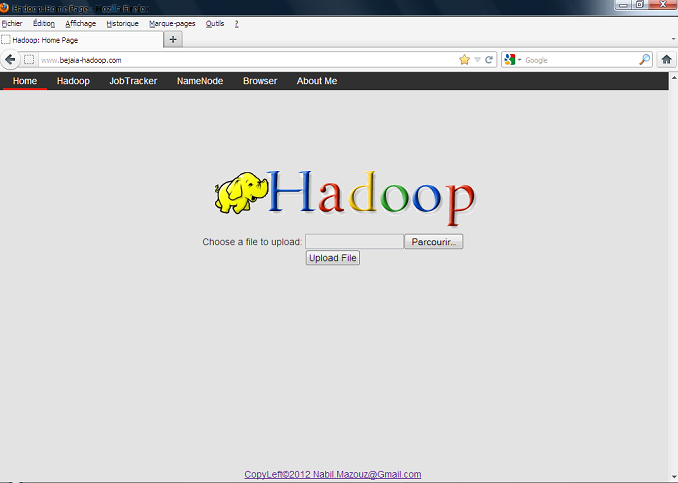The height and width of the screenshot is (483, 678).
Task: Click the page scrollbar up arrow
Action: [x=674, y=78]
